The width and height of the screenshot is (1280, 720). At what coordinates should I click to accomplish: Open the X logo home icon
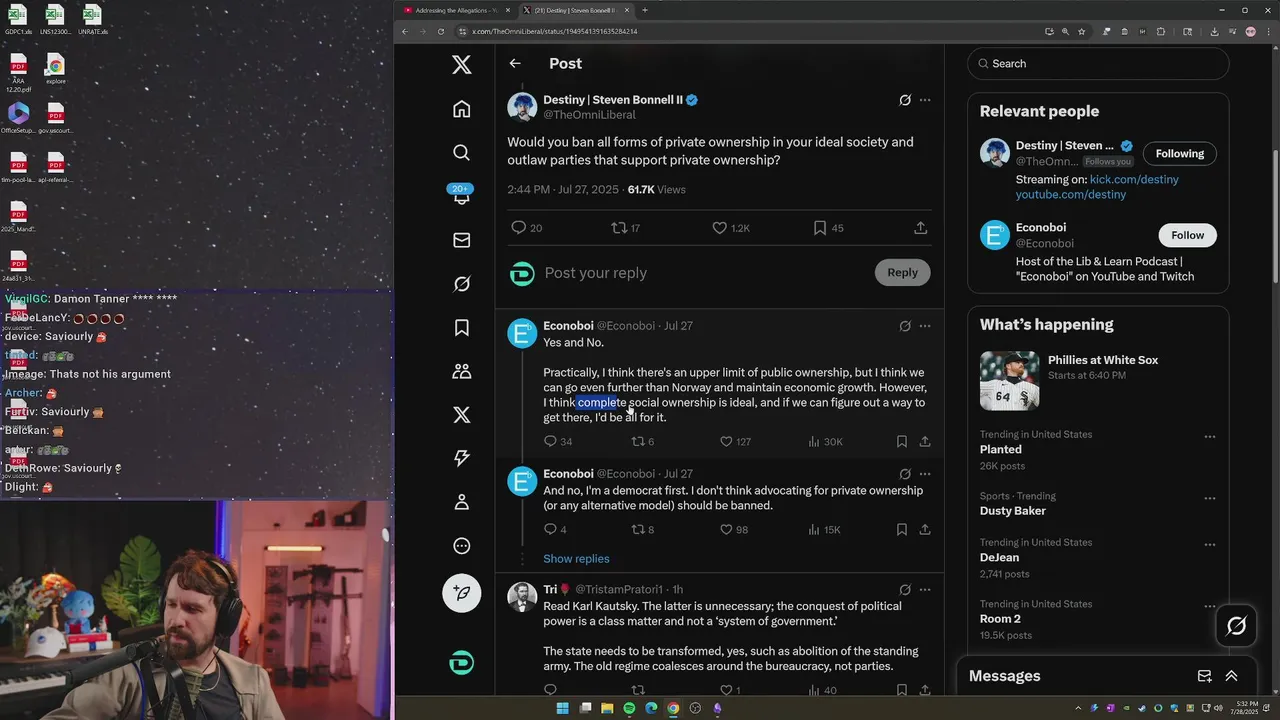coord(461,64)
